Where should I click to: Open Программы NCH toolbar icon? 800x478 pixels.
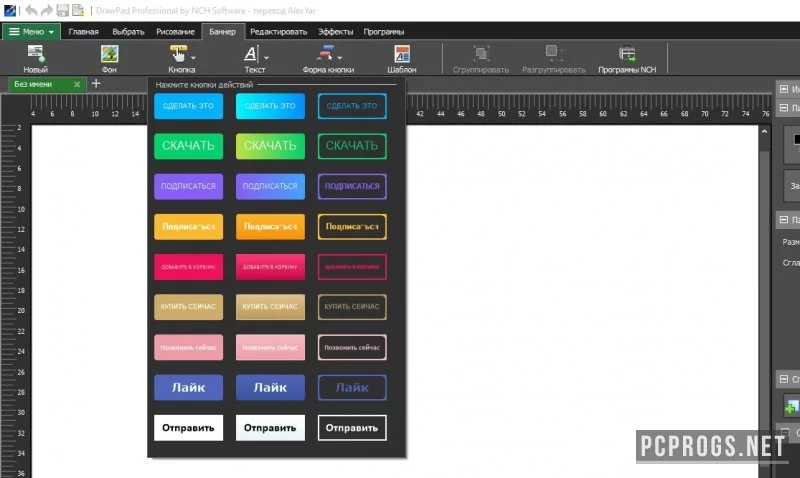tap(627, 53)
